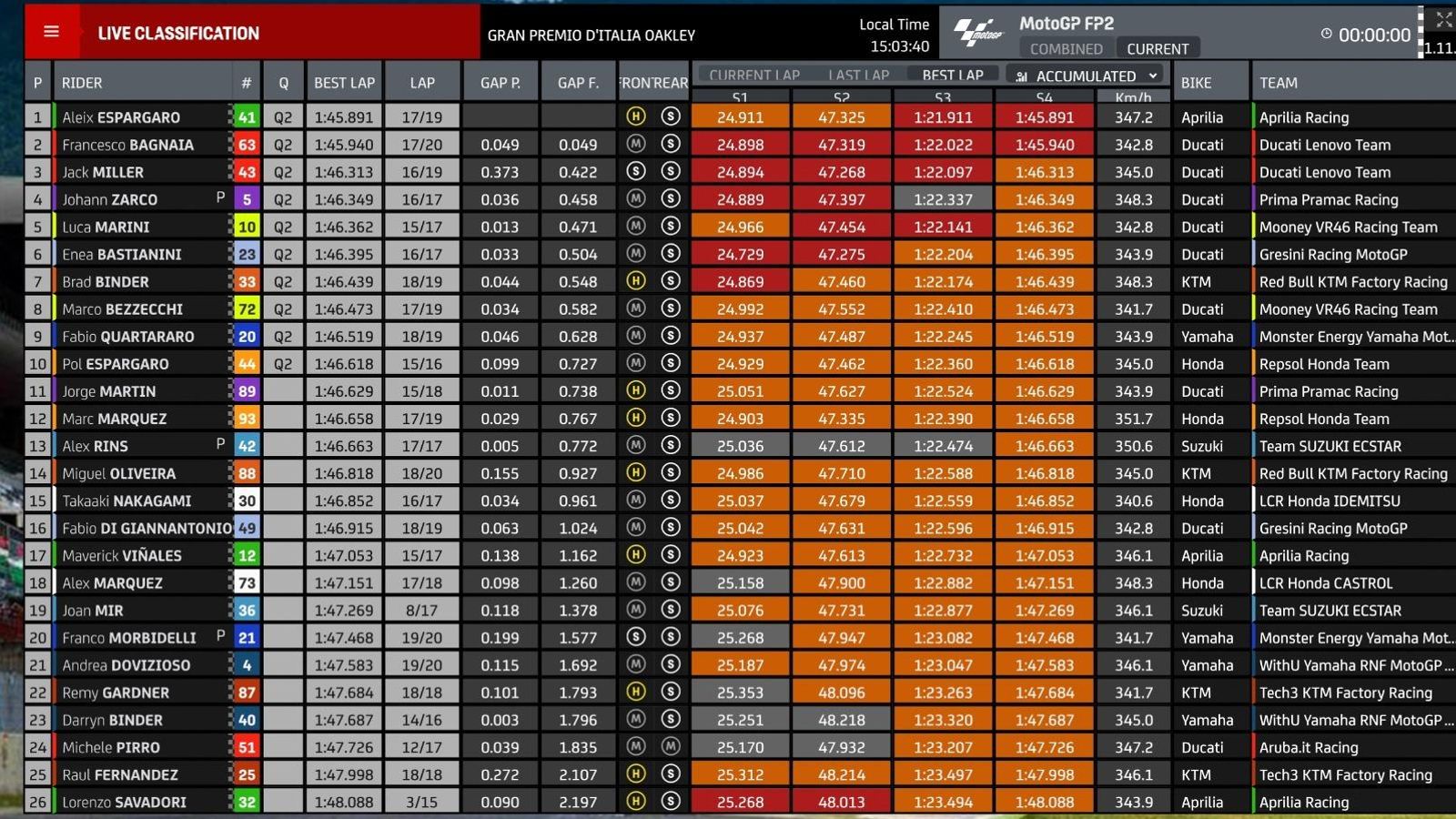Click Johann Zarco's purple number 5 badge
This screenshot has width=1456, height=819.
pos(247,199)
